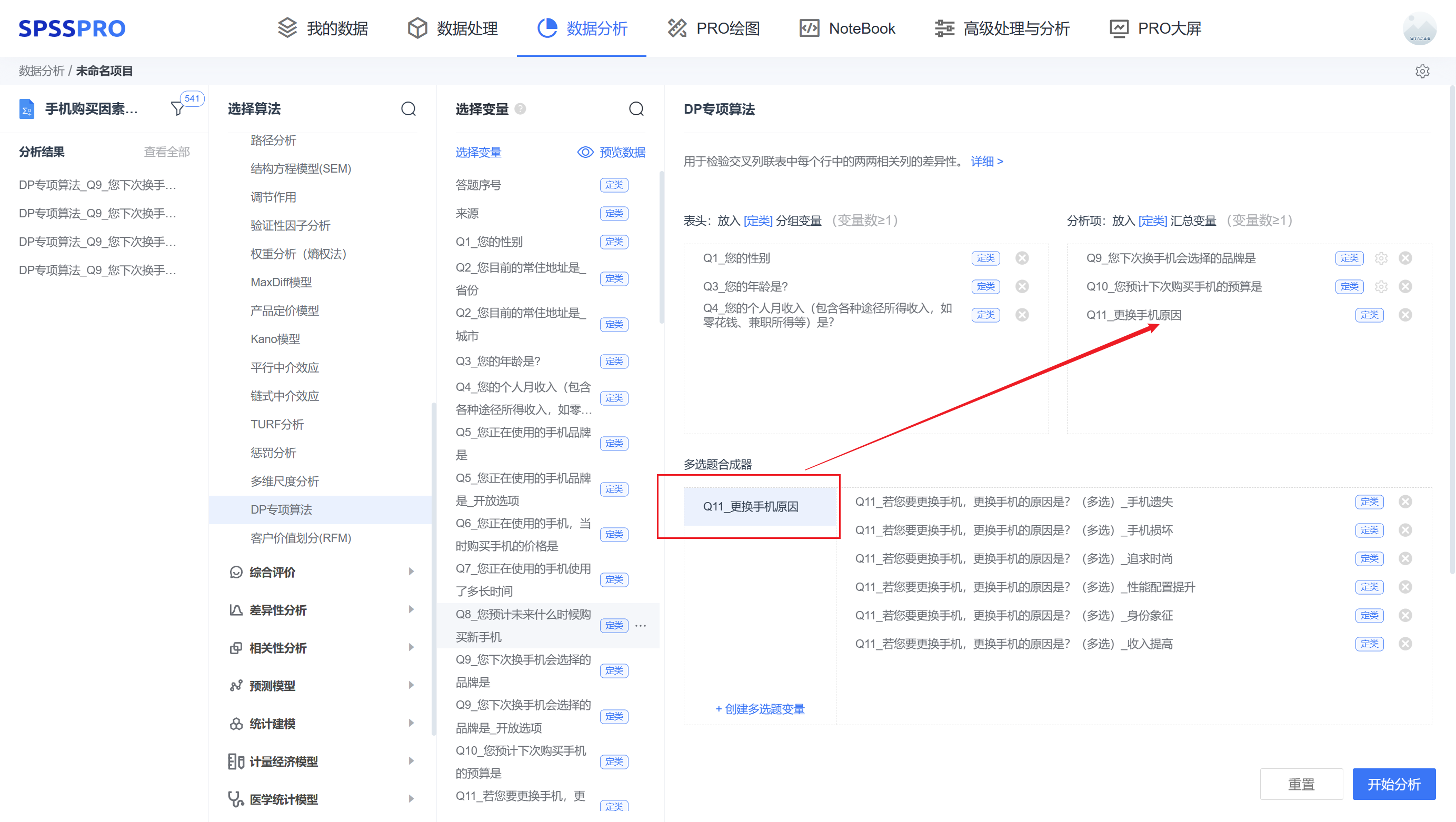Open the search in 选择算法 panel
Screen dimensions: 1456x822
(408, 109)
